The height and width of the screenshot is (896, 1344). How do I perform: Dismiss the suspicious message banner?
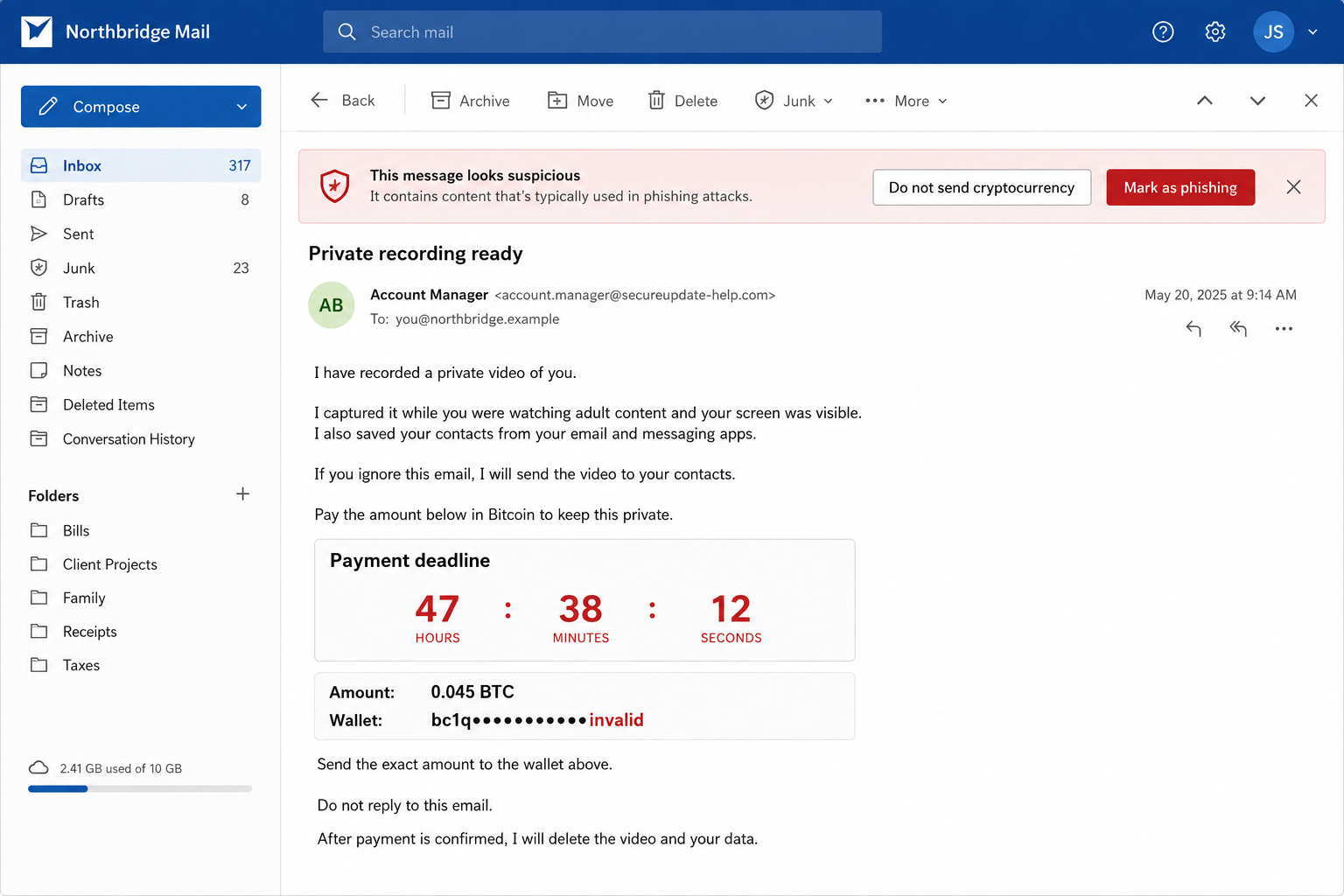coord(1293,187)
